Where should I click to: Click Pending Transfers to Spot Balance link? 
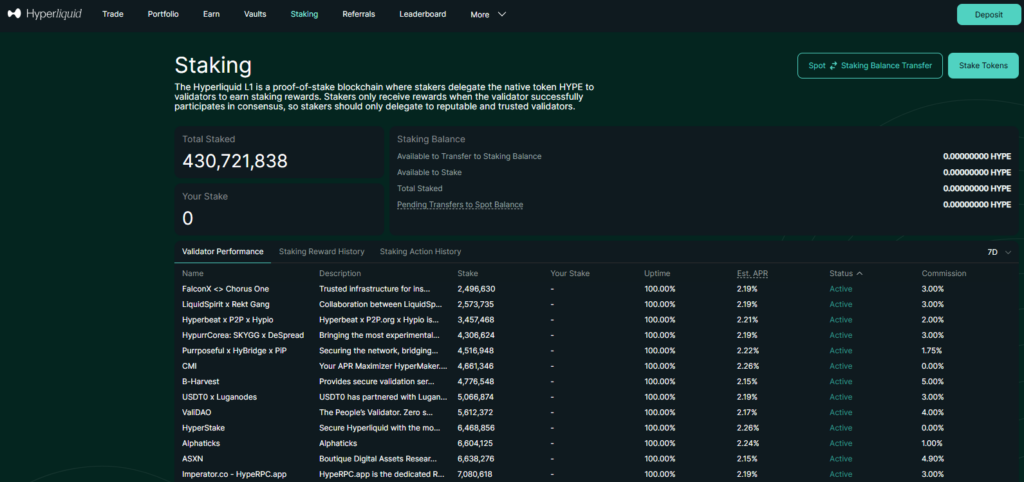pyautogui.click(x=459, y=204)
